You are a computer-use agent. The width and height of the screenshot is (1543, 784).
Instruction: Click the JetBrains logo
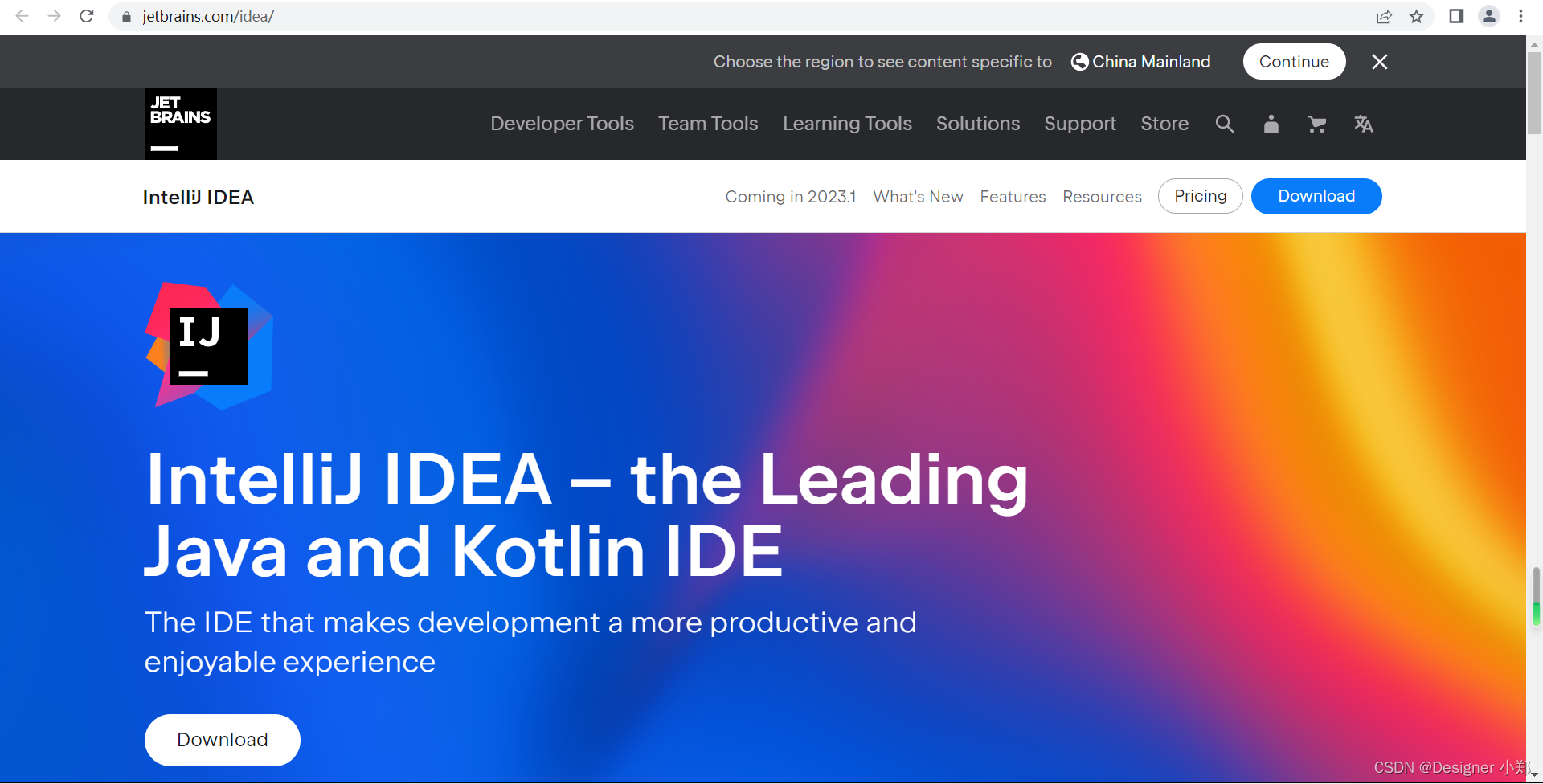tap(181, 124)
